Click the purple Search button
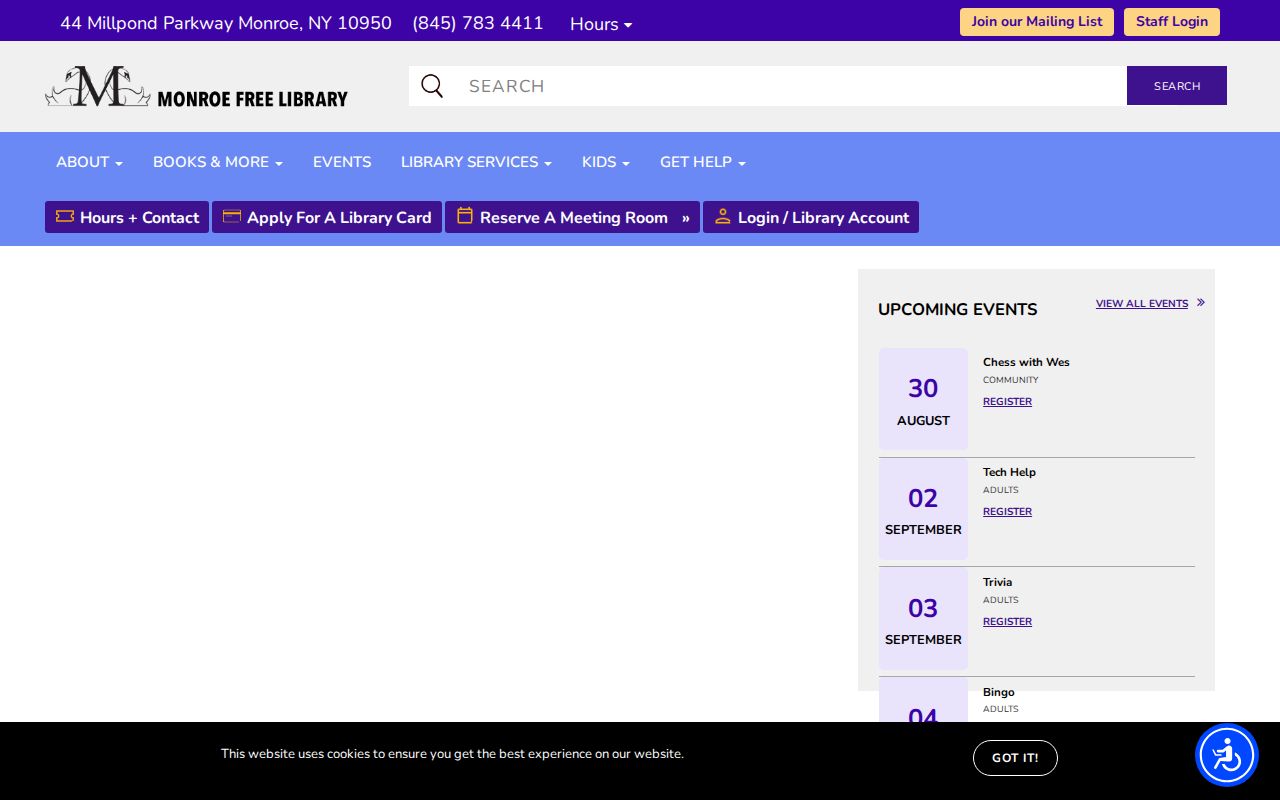 tap(1177, 86)
